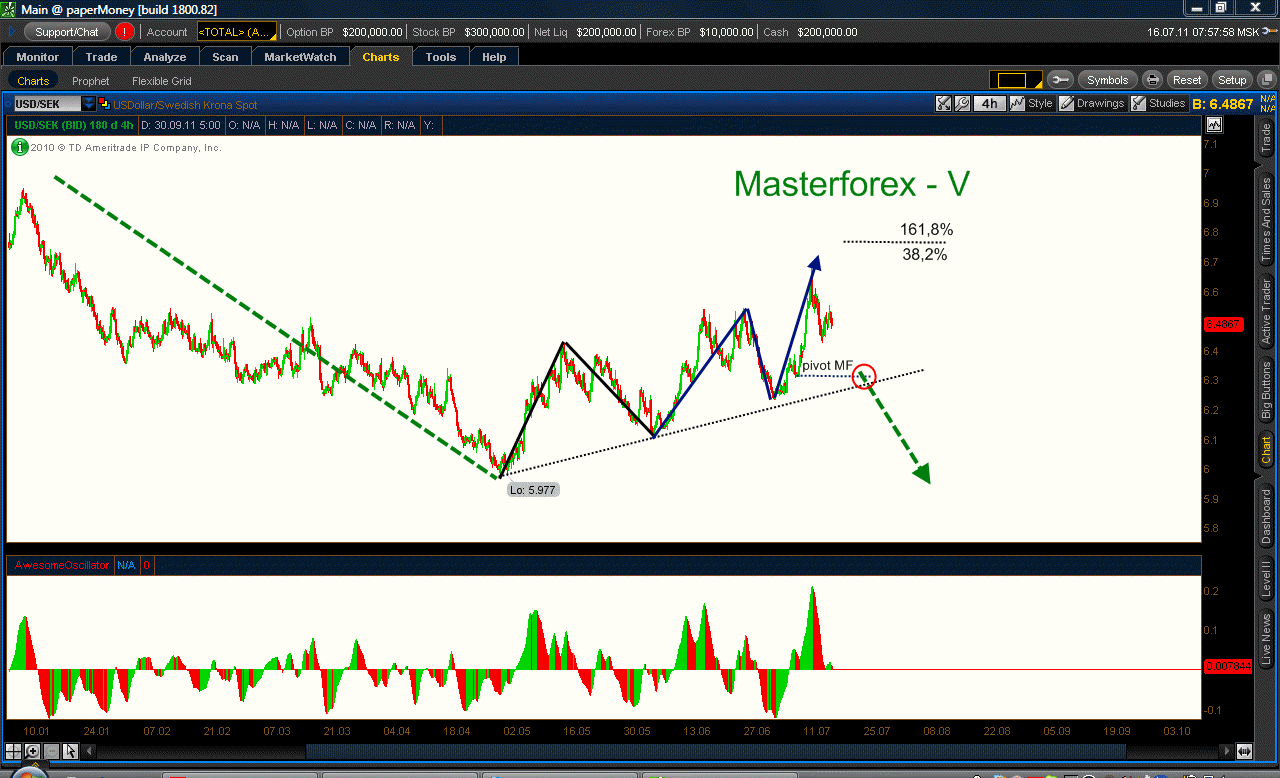Click the scroll left arrow of chart scrollbar

(90, 751)
